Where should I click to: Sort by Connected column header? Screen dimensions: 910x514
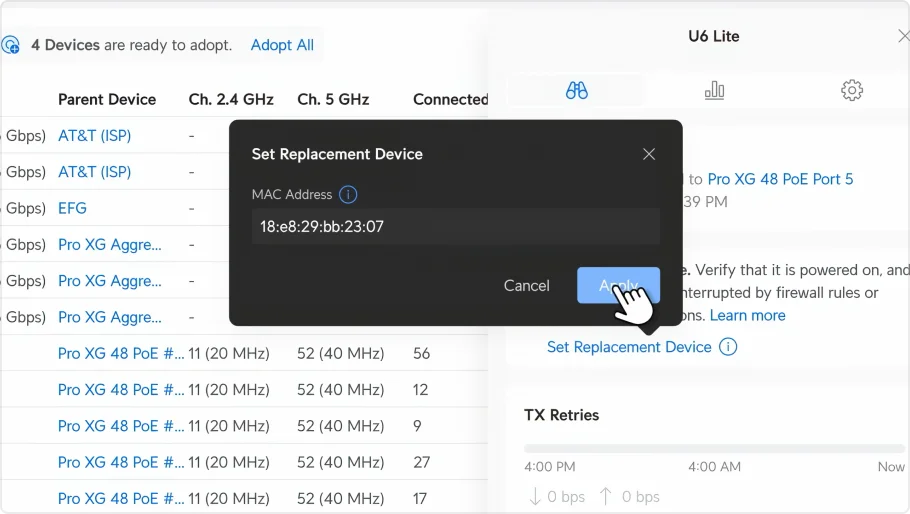point(450,100)
